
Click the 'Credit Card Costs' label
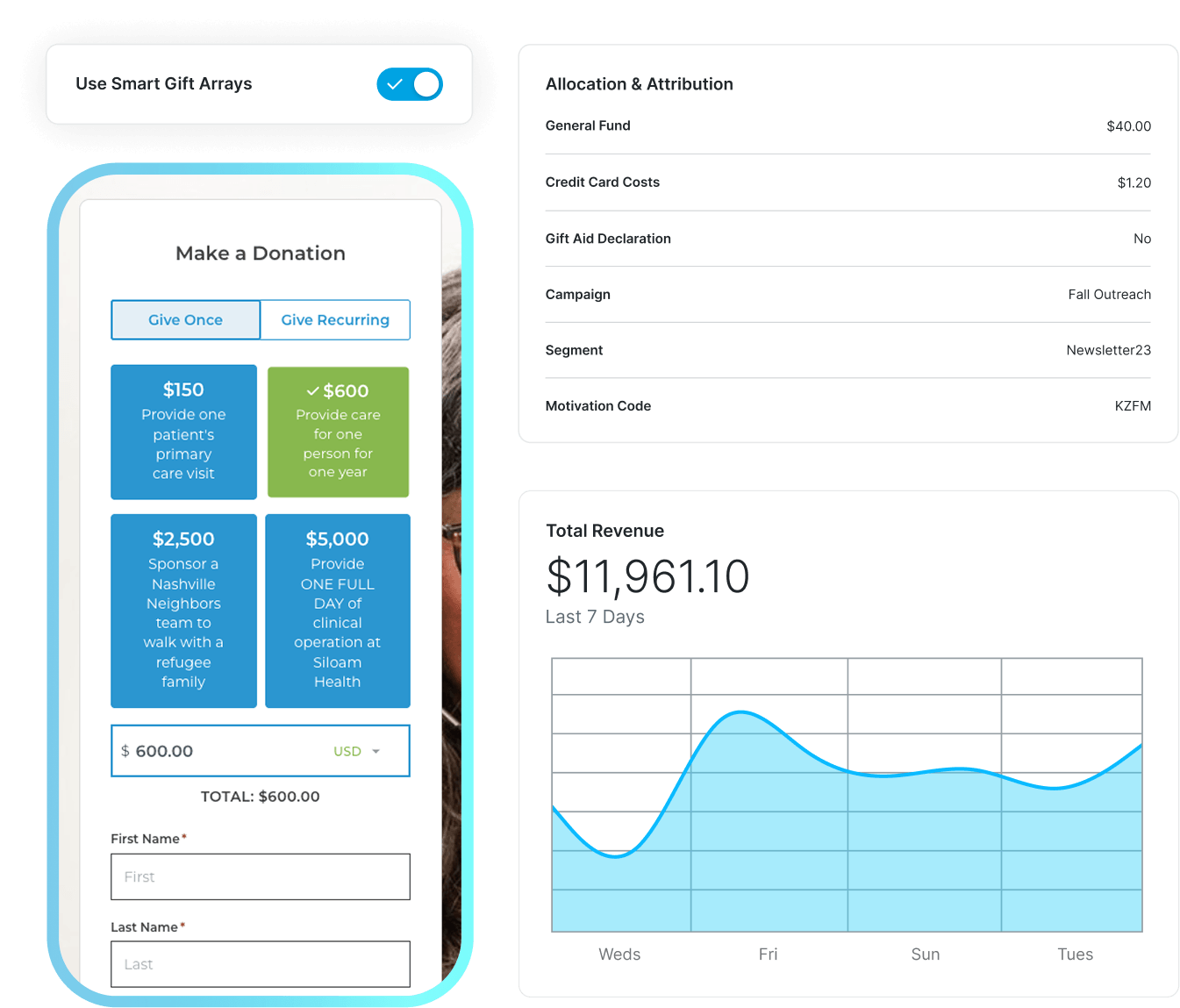coord(603,182)
